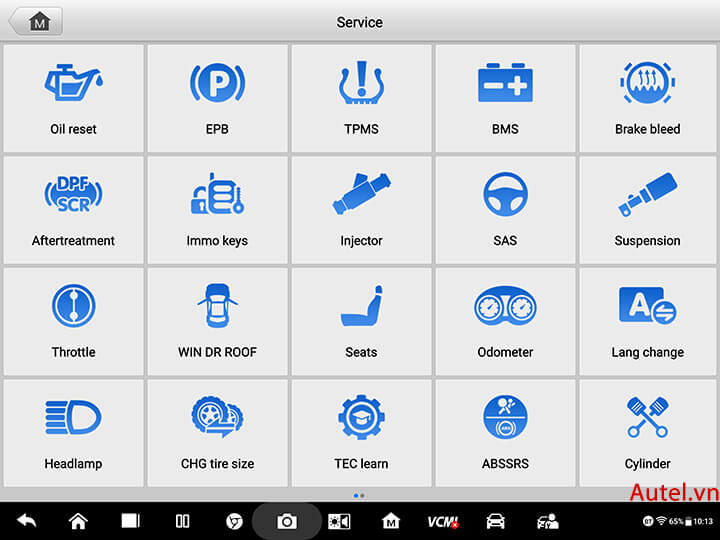Image resolution: width=720 pixels, height=540 pixels.
Task: Open the Immo keys service
Action: coord(217,210)
